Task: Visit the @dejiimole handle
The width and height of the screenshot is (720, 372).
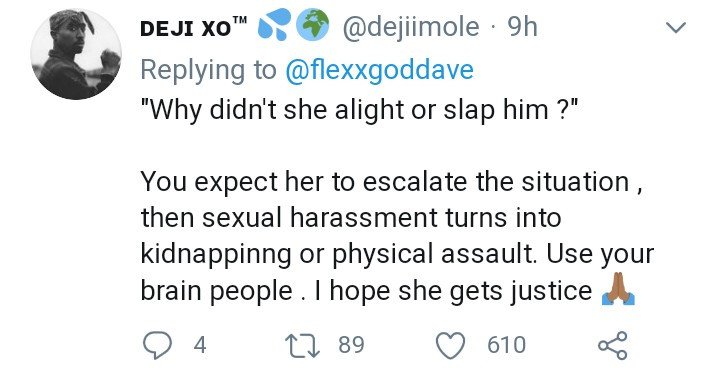Action: pyautogui.click(x=411, y=27)
